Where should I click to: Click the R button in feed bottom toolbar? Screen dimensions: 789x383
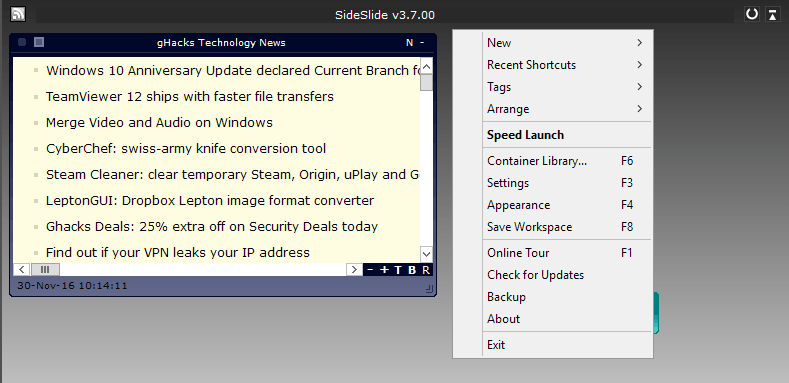click(x=426, y=270)
